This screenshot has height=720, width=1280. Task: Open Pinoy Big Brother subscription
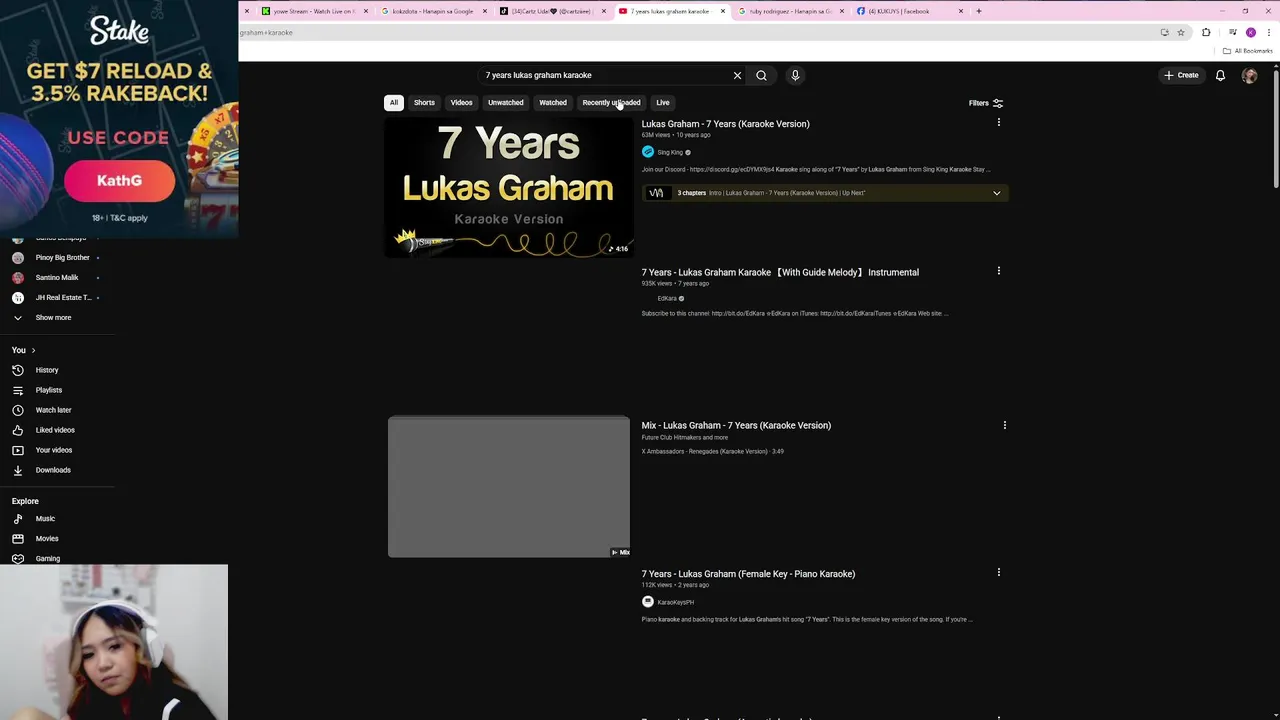[x=62, y=258]
